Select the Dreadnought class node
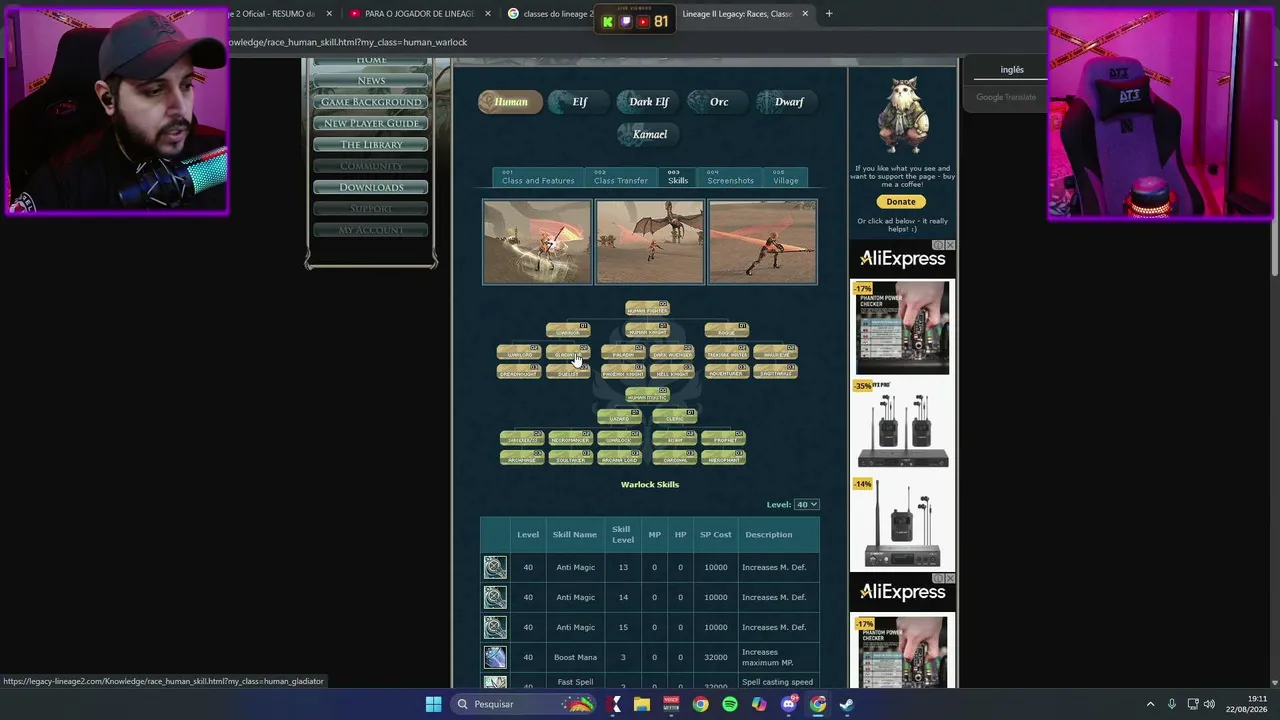The image size is (1280, 720). tap(519, 371)
